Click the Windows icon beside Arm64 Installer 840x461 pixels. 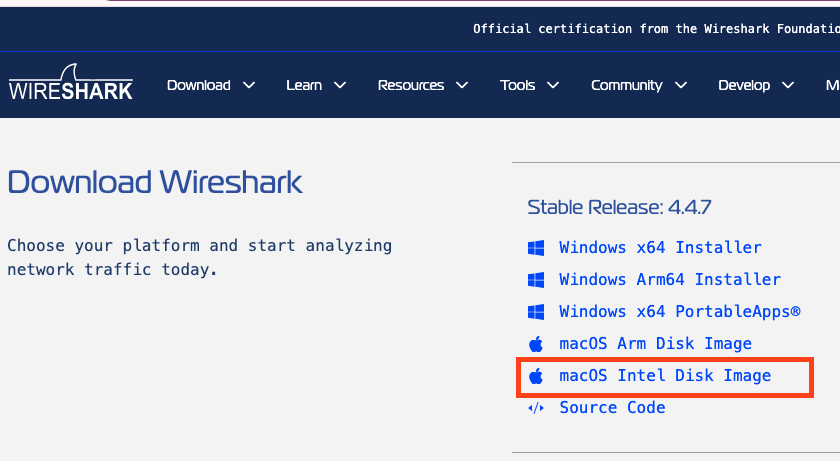coord(536,280)
